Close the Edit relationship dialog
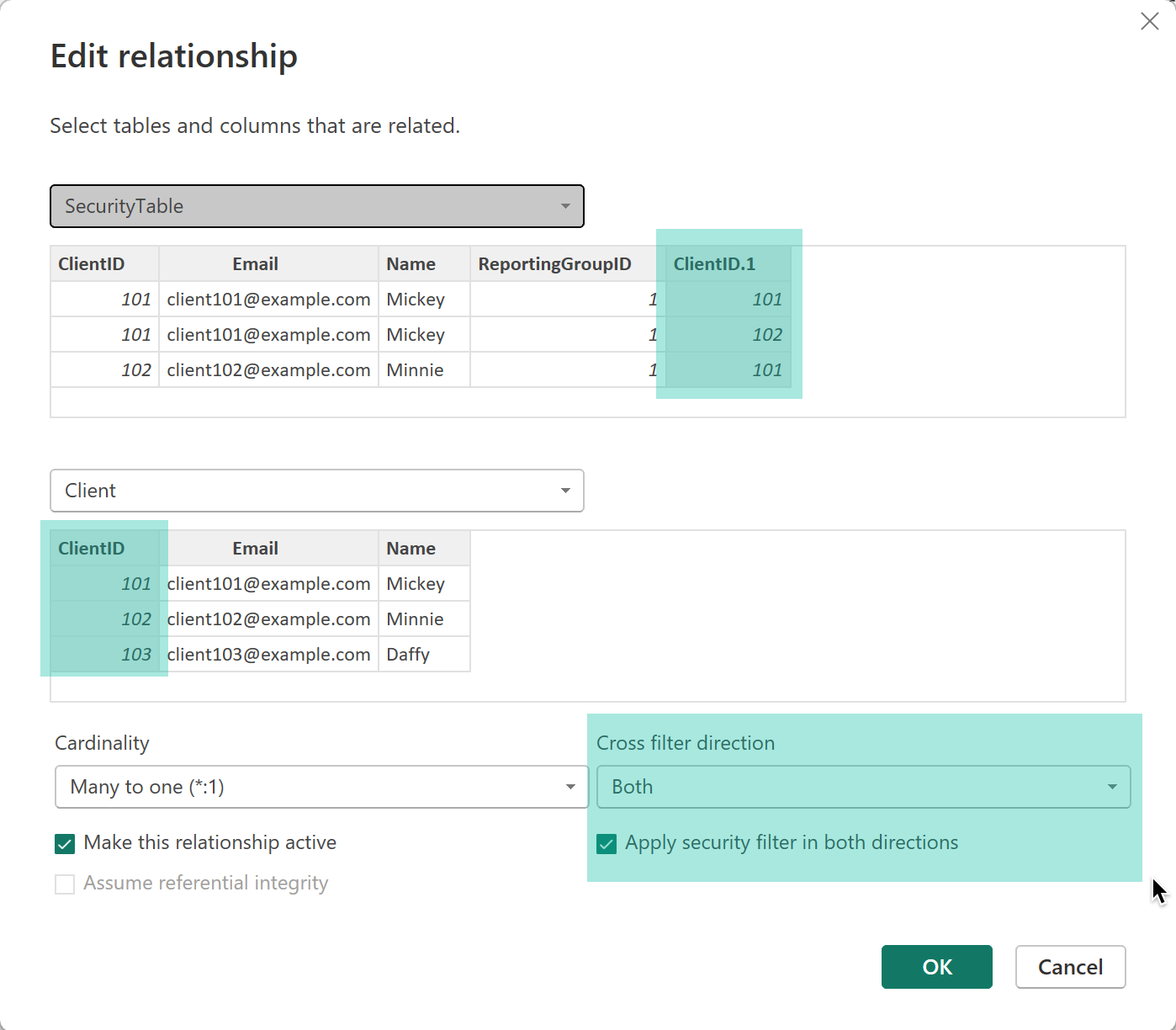 [1149, 21]
